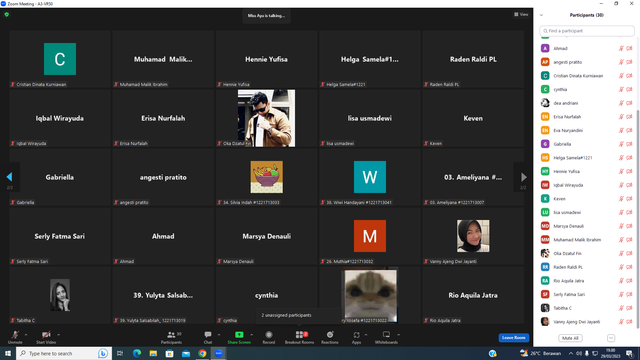640x360 pixels.
Task: Open the Apps icon
Action: pos(356,335)
